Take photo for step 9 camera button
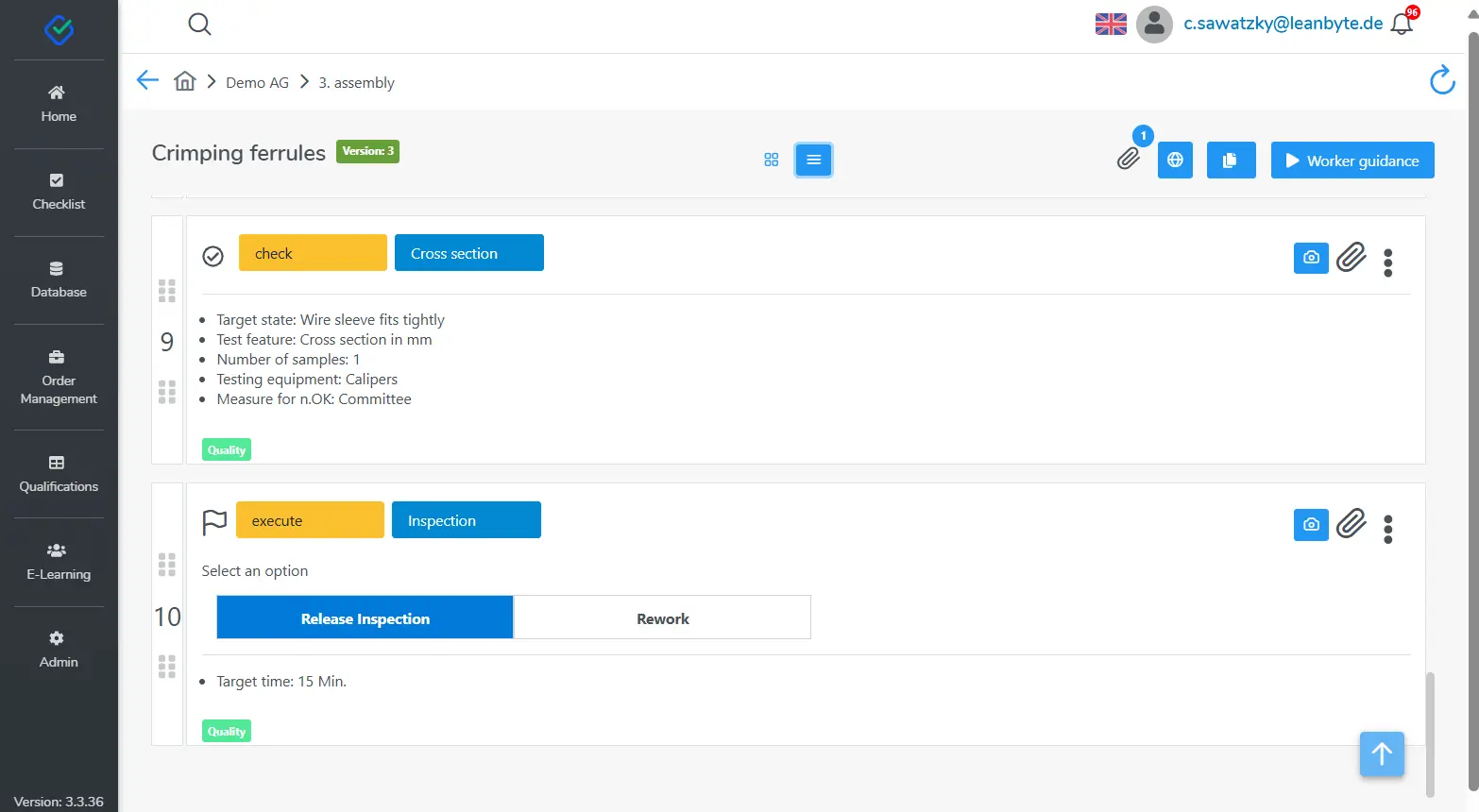Image resolution: width=1479 pixels, height=812 pixels. [1311, 258]
